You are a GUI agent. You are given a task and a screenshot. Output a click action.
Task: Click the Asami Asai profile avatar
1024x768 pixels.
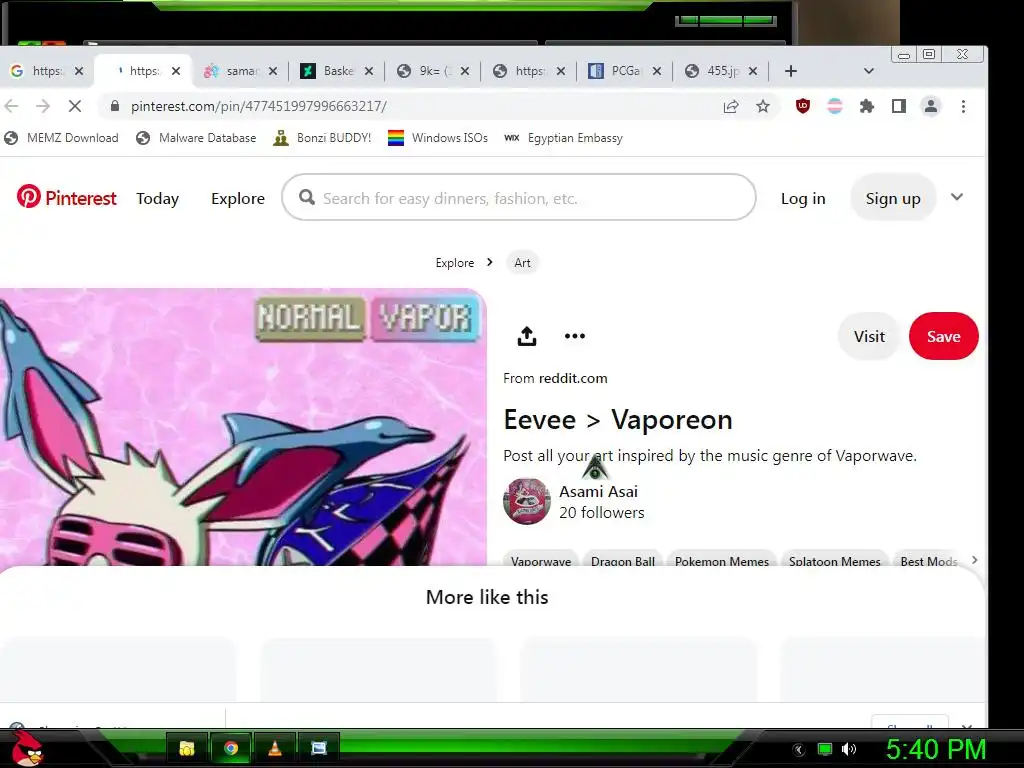[x=526, y=502]
